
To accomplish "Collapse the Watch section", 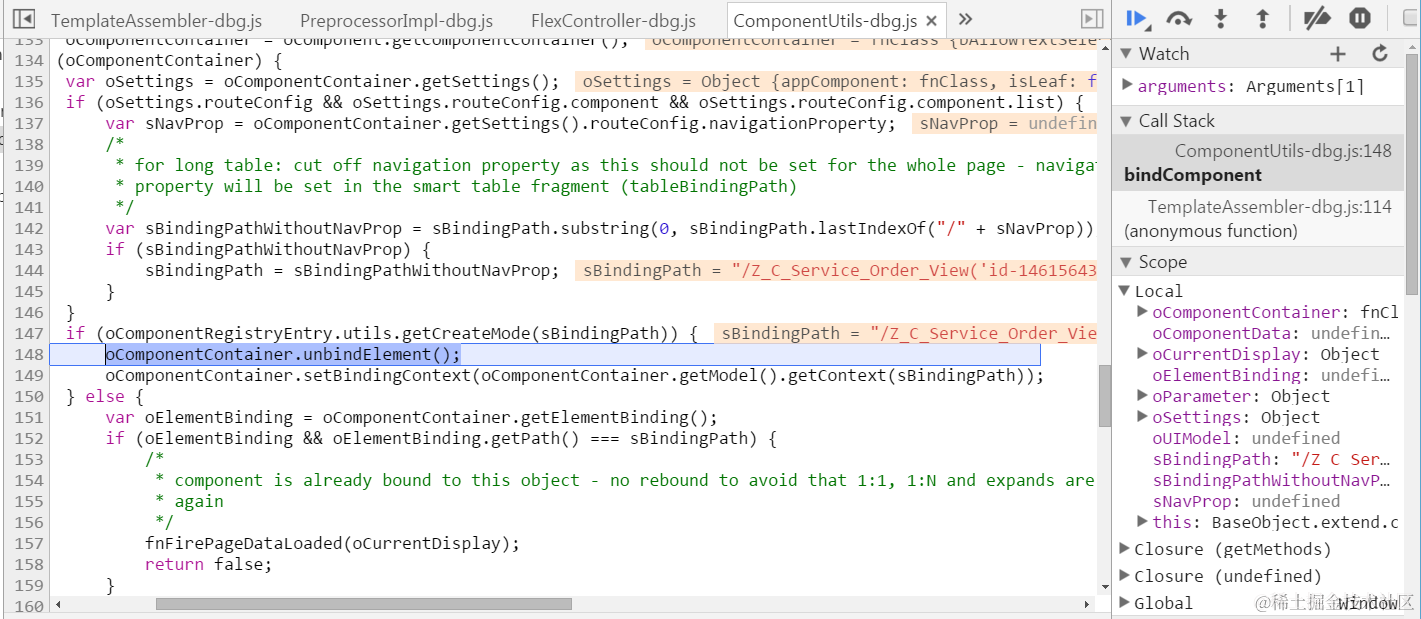I will click(x=1126, y=54).
